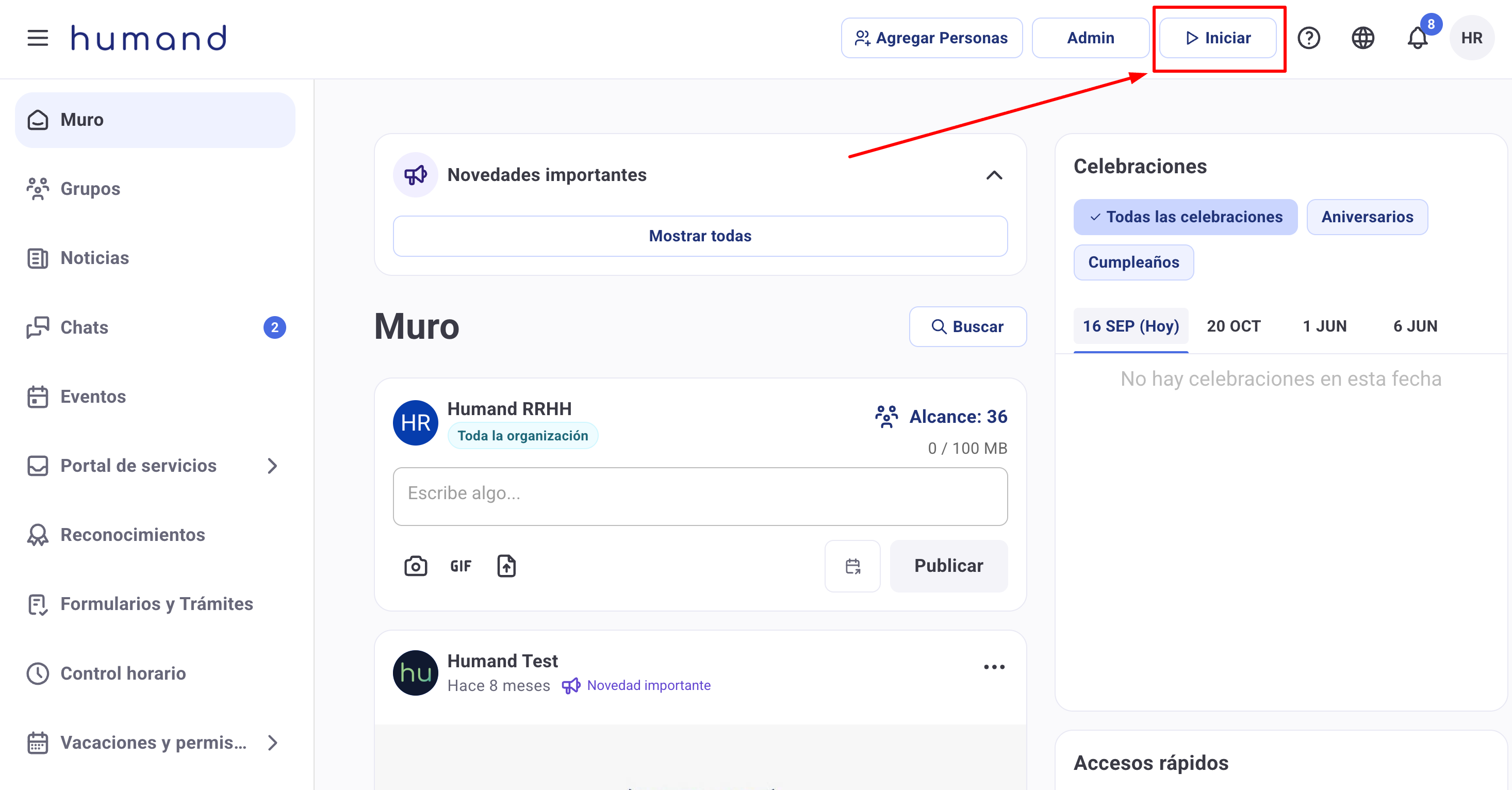Attach a file with the upload icon
Screen dimensions: 1512x790
(506, 566)
